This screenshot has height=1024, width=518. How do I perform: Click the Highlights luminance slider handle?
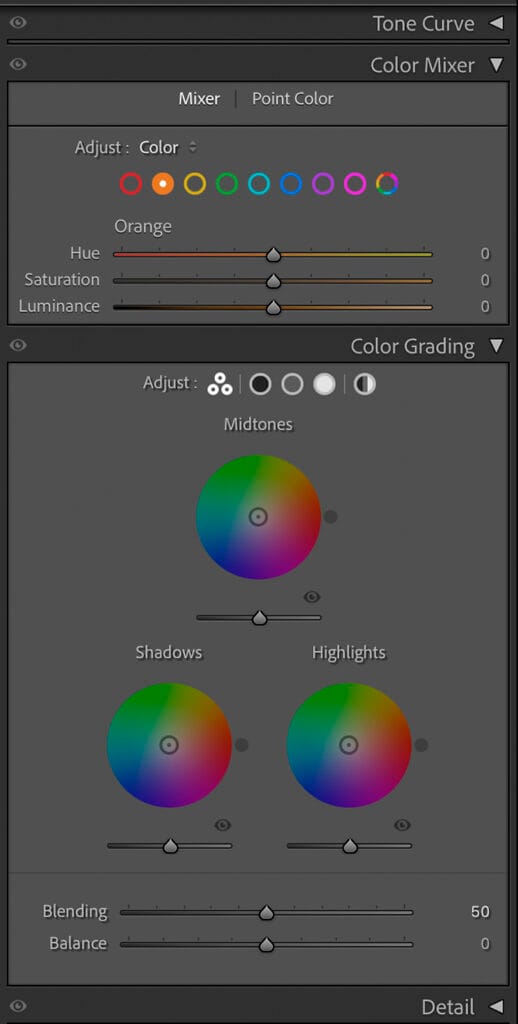pos(350,846)
